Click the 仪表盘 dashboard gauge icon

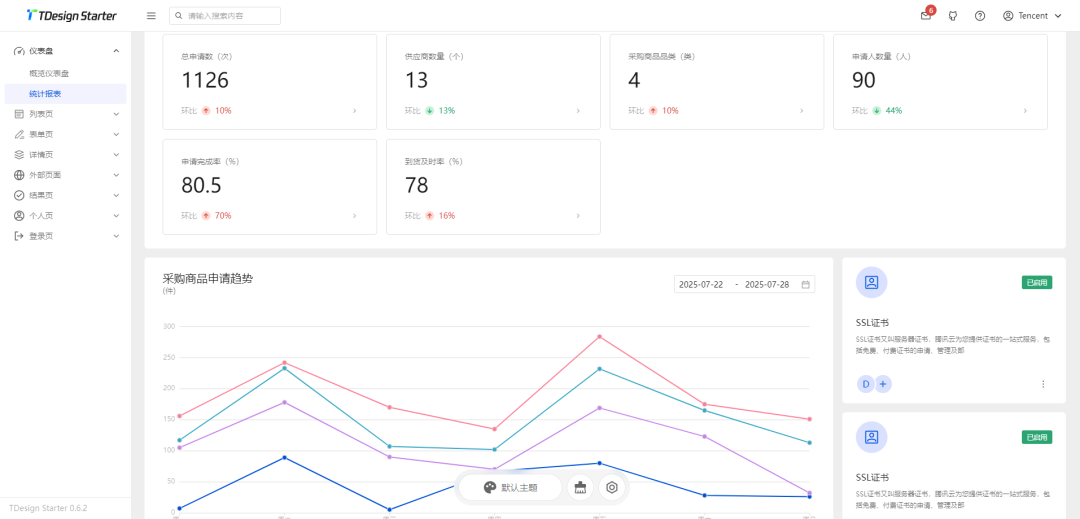[x=19, y=51]
